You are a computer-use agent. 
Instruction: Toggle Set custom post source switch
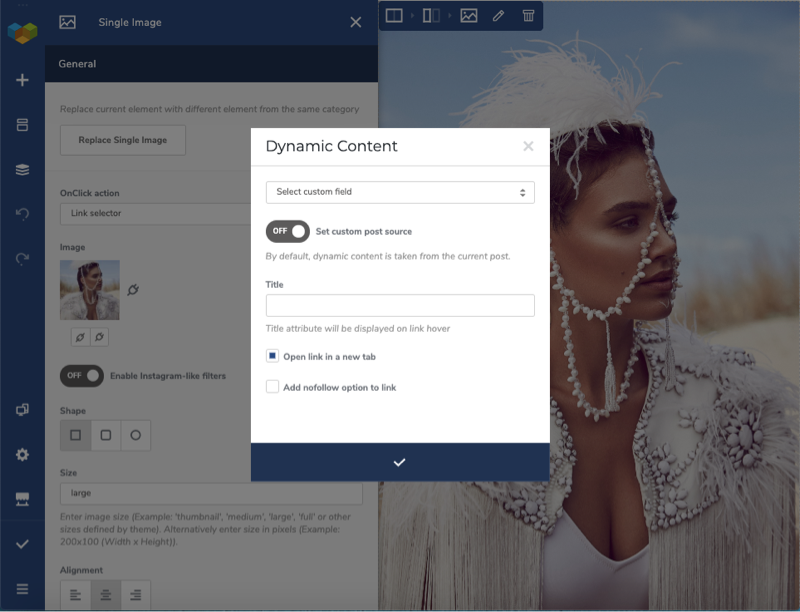[288, 232]
